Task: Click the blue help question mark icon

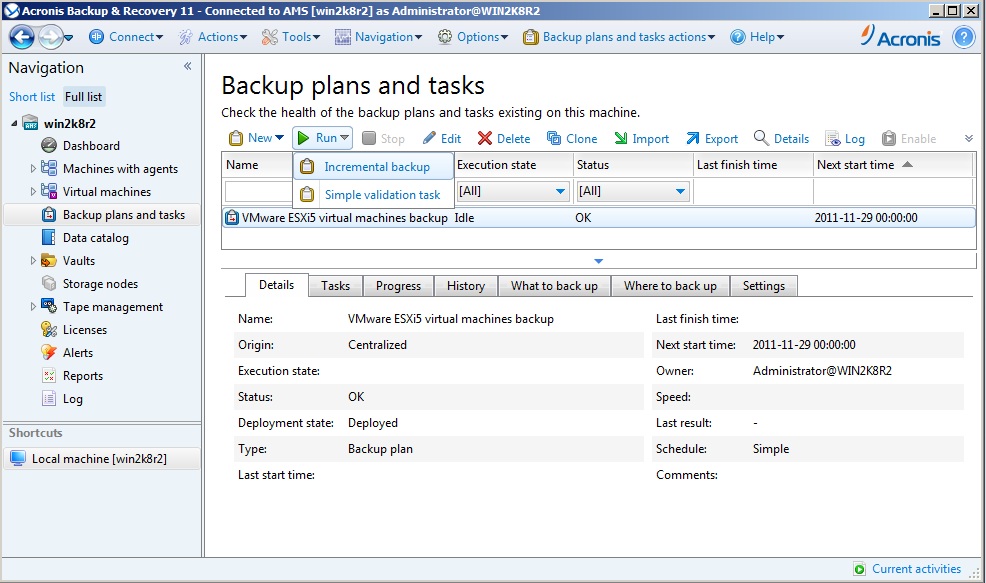Action: [x=963, y=37]
